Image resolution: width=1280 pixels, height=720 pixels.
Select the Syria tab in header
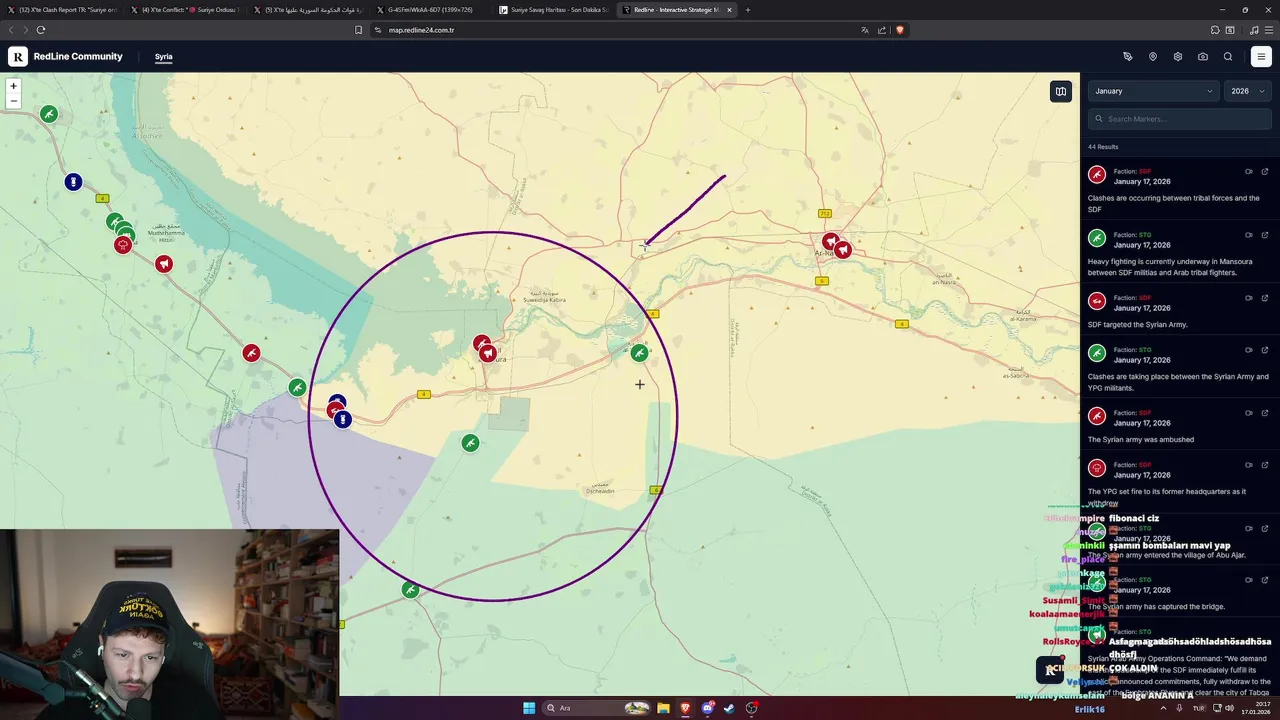(x=164, y=57)
